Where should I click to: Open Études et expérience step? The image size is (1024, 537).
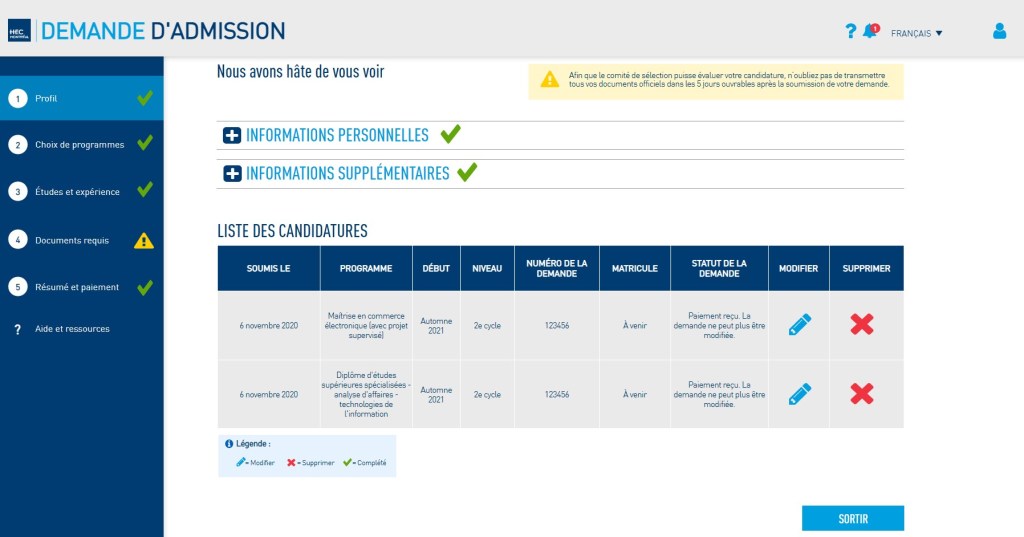click(x=77, y=192)
